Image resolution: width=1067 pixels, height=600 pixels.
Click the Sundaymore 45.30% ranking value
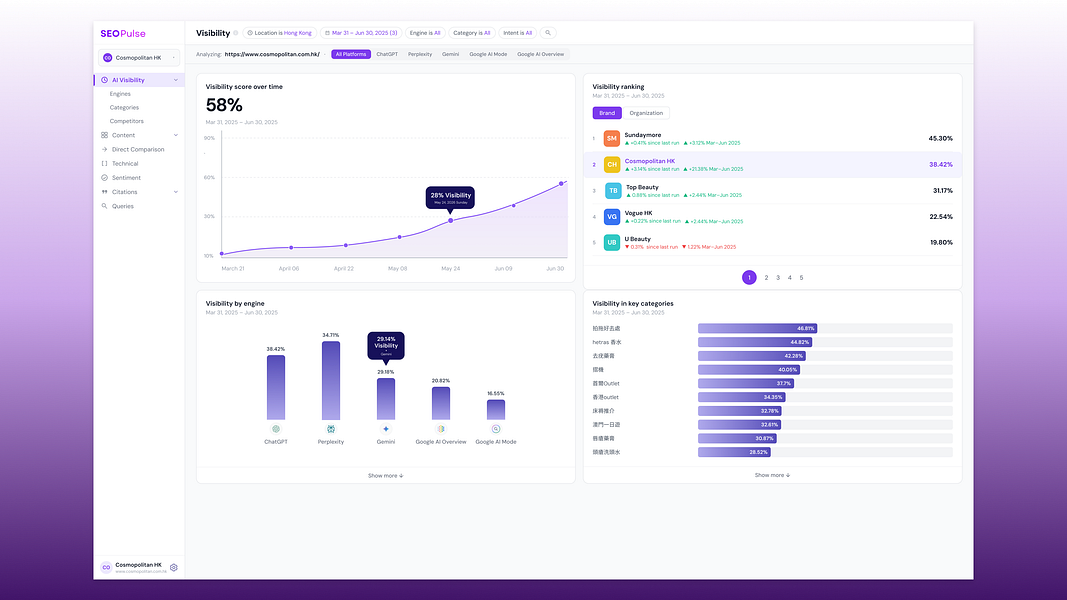pos(940,139)
